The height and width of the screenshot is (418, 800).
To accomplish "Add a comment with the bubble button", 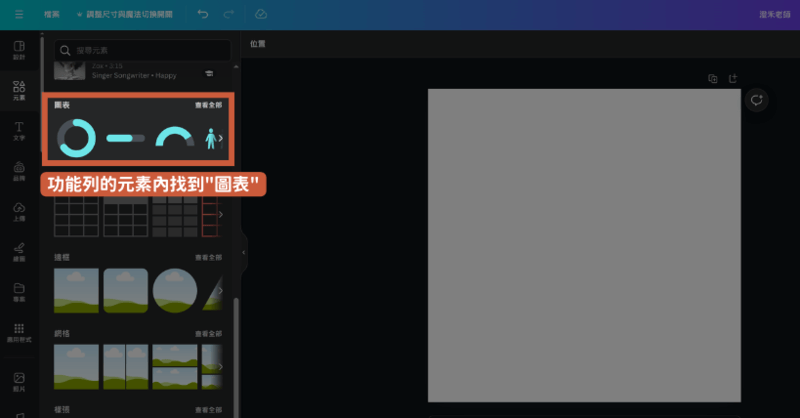I will pos(757,100).
